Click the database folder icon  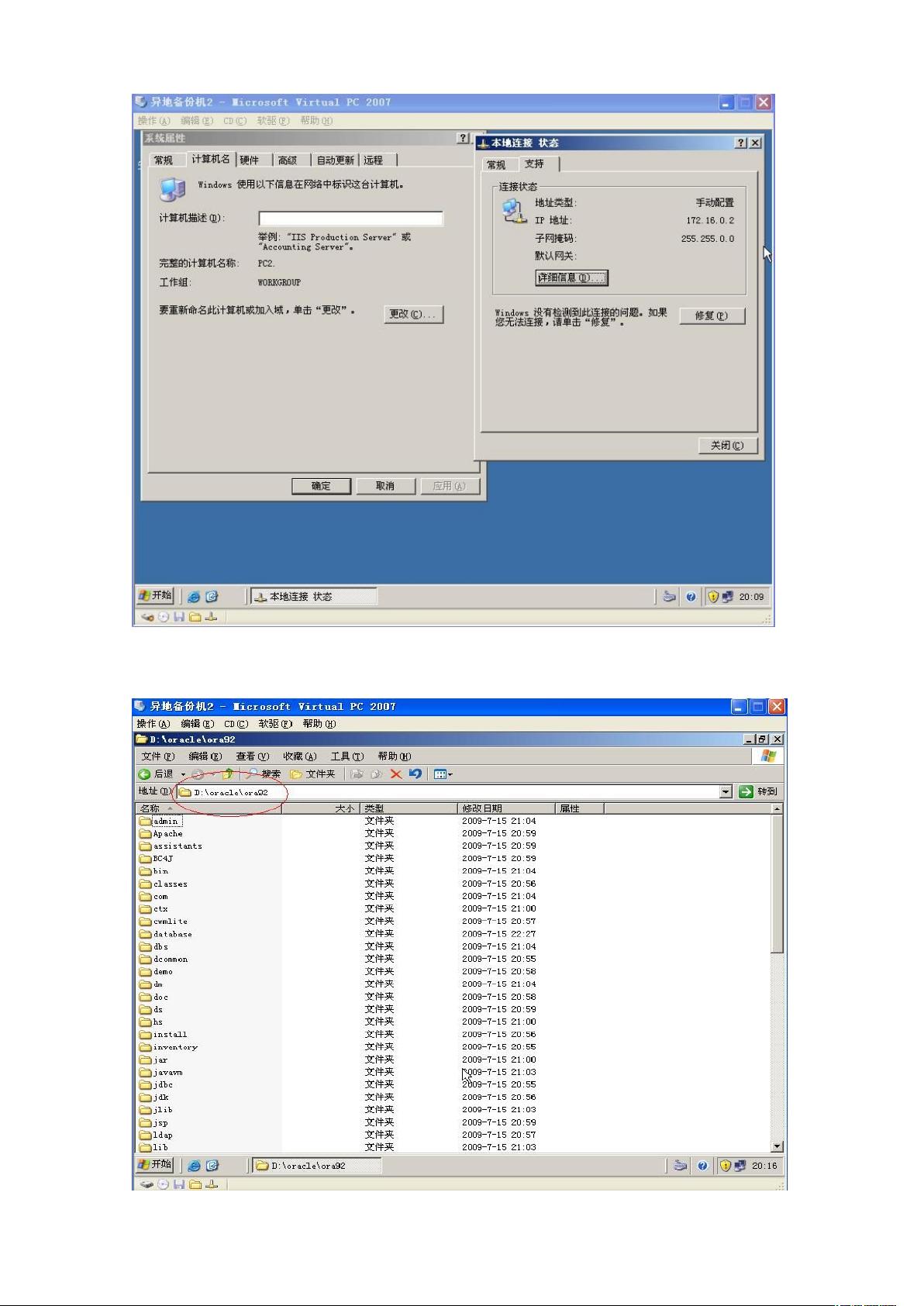tap(146, 935)
